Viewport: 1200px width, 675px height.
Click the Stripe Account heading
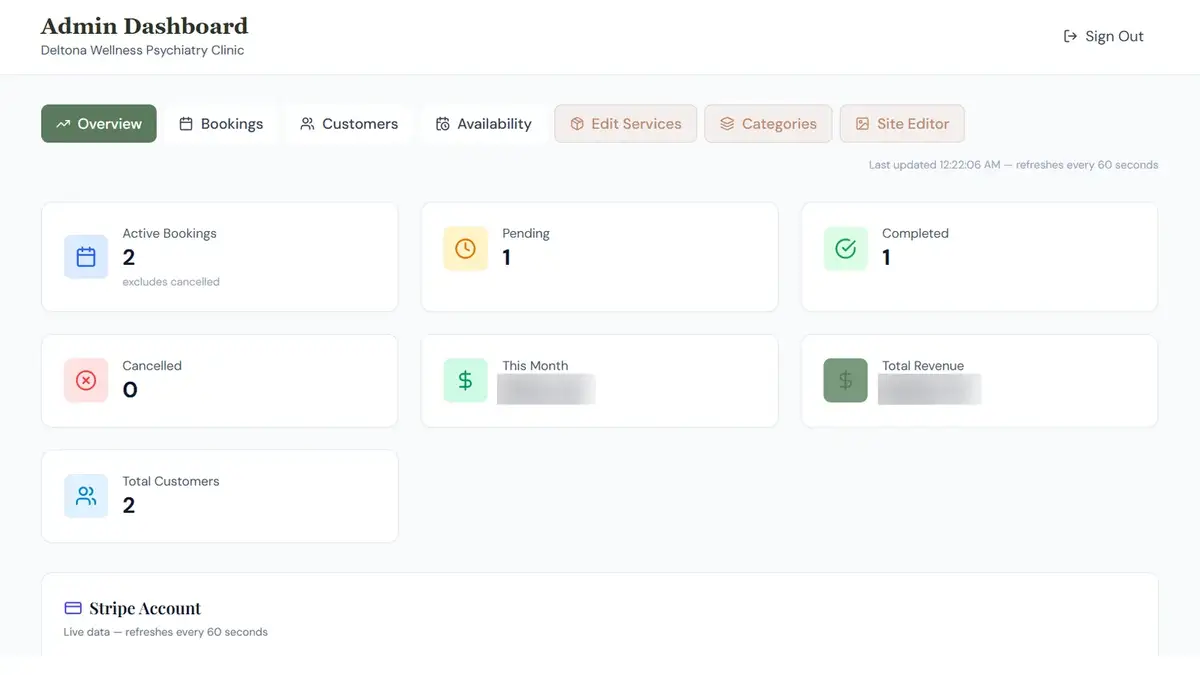point(145,608)
